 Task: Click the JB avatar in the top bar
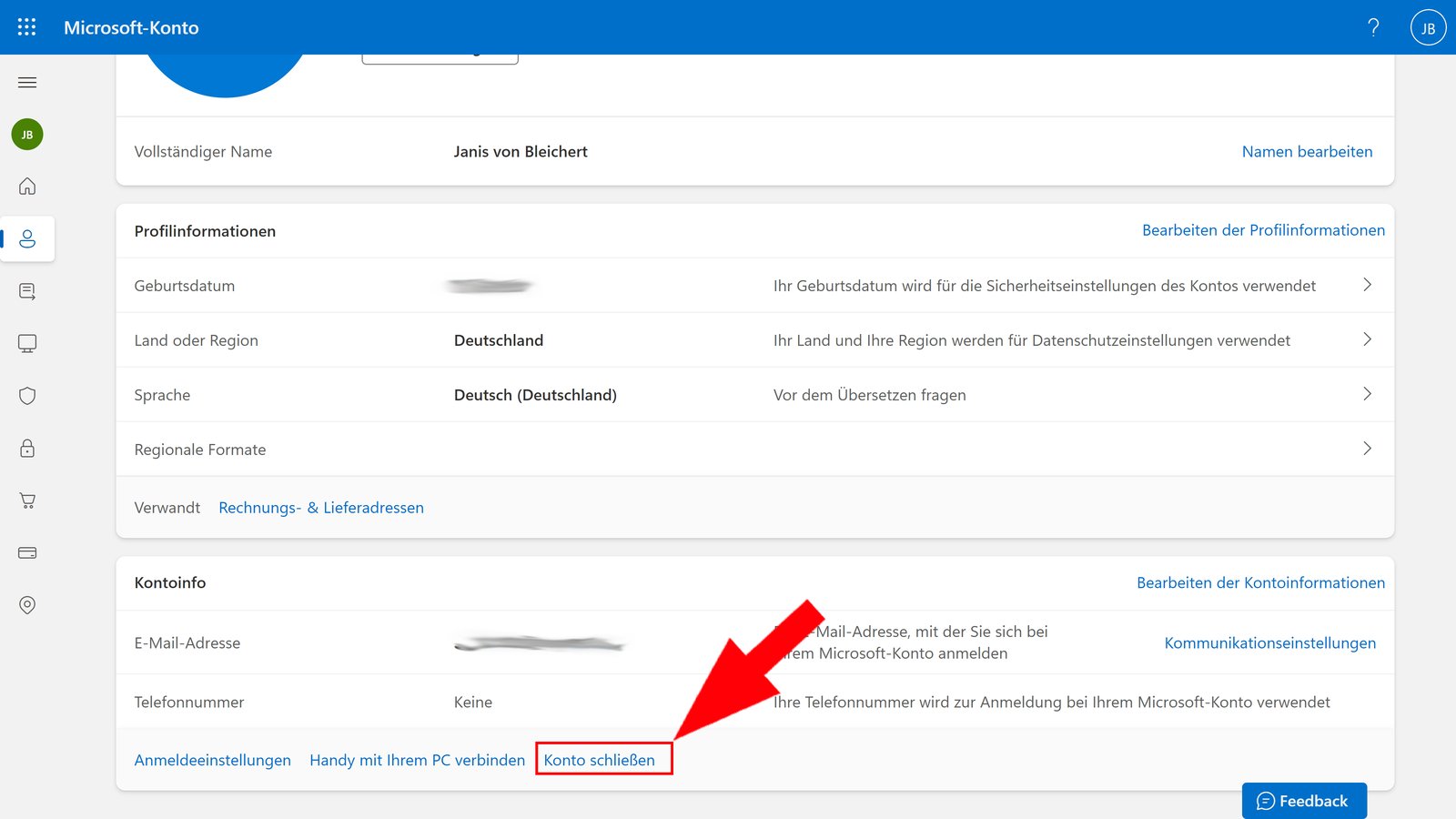click(x=1427, y=27)
